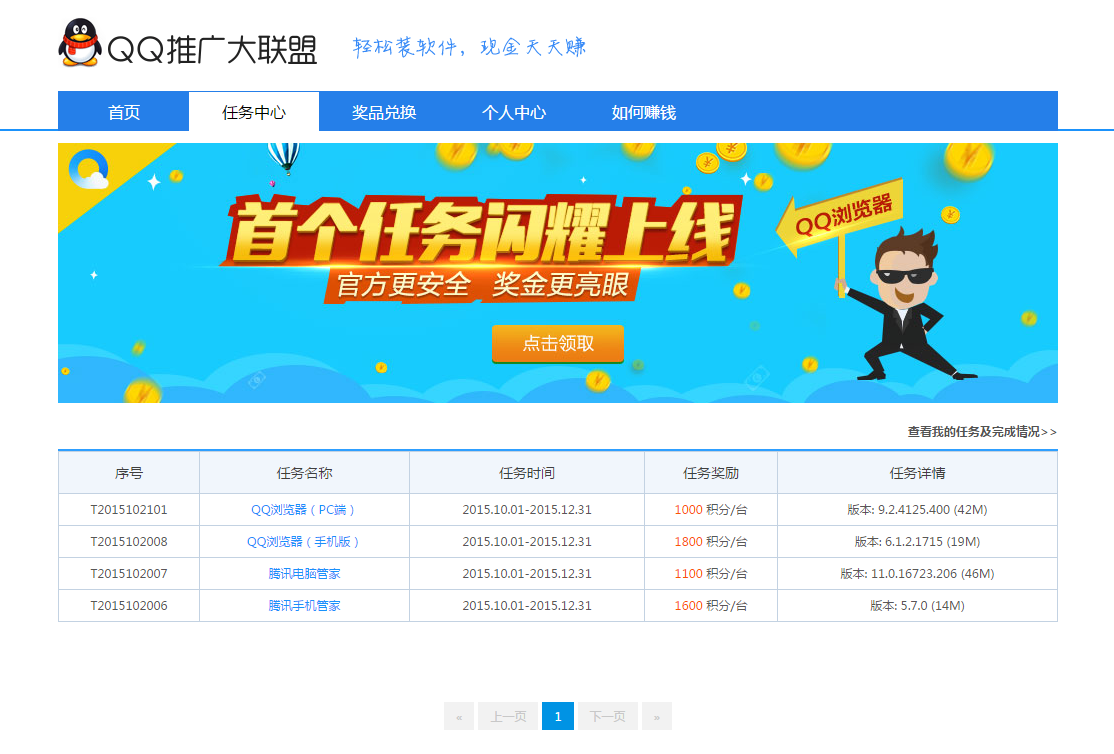The height and width of the screenshot is (754, 1114).
Task: Switch to the 首页 tab
Action: point(123,112)
